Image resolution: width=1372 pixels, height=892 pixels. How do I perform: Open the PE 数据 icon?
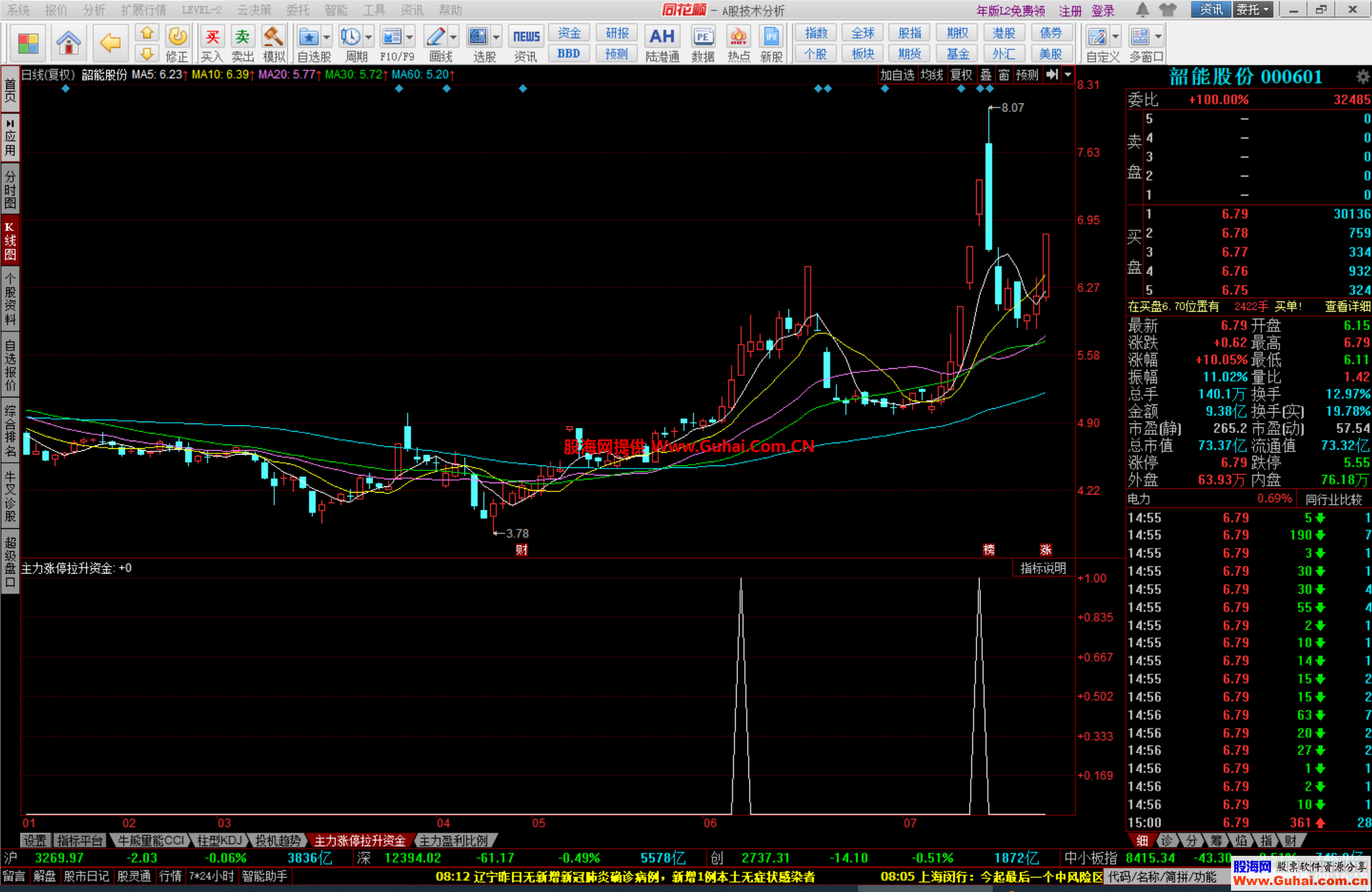tap(703, 43)
